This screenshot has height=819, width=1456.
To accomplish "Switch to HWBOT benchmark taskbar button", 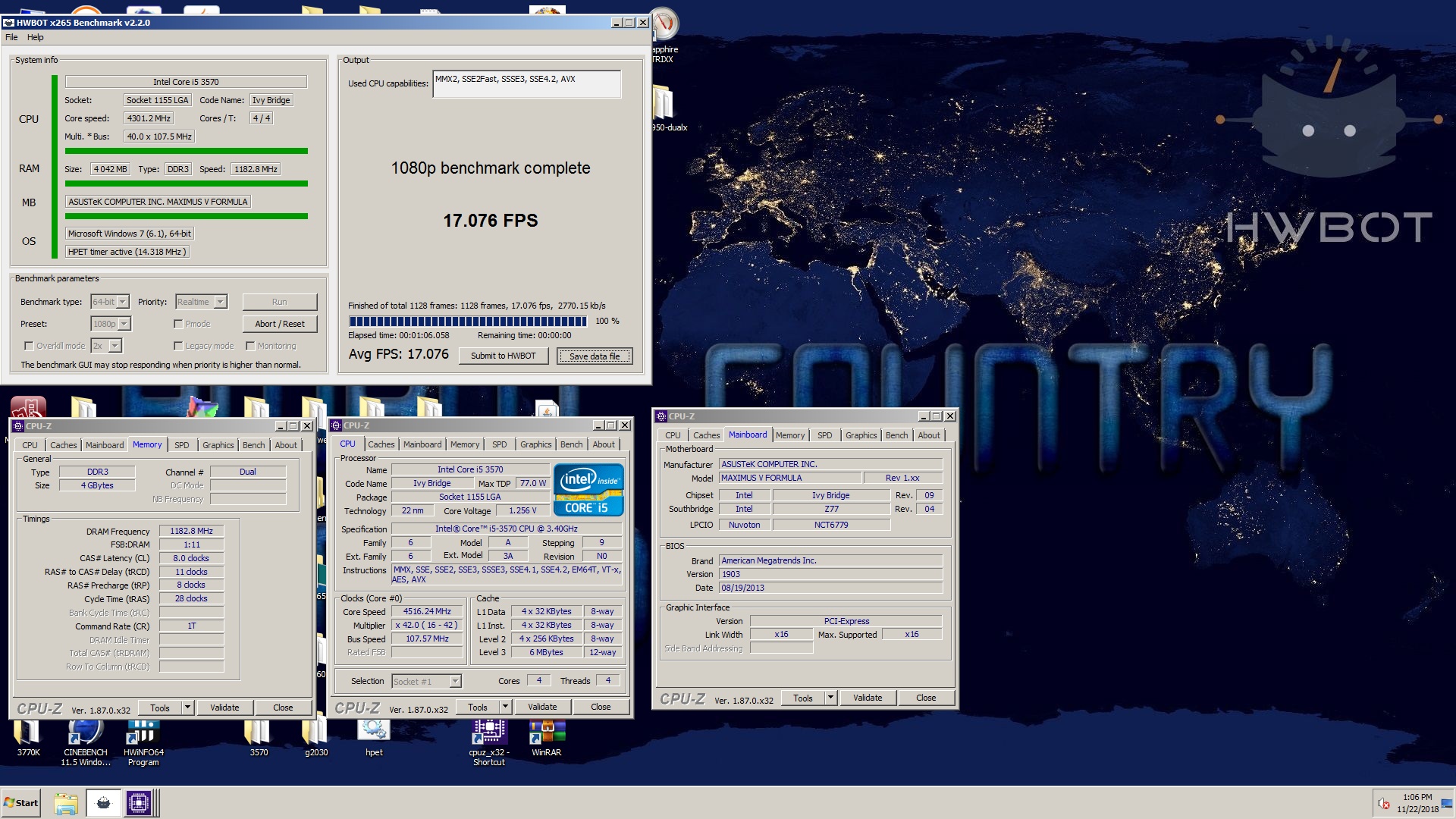I will tap(103, 803).
